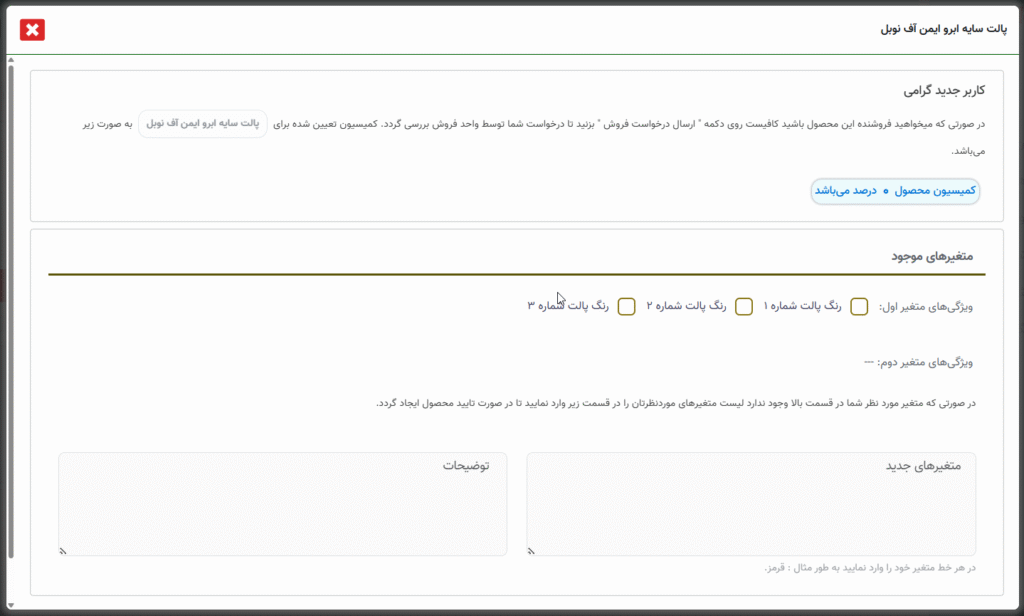
Task: Check the رنگ پالت شماره ۱ checkbox
Action: tap(859, 307)
